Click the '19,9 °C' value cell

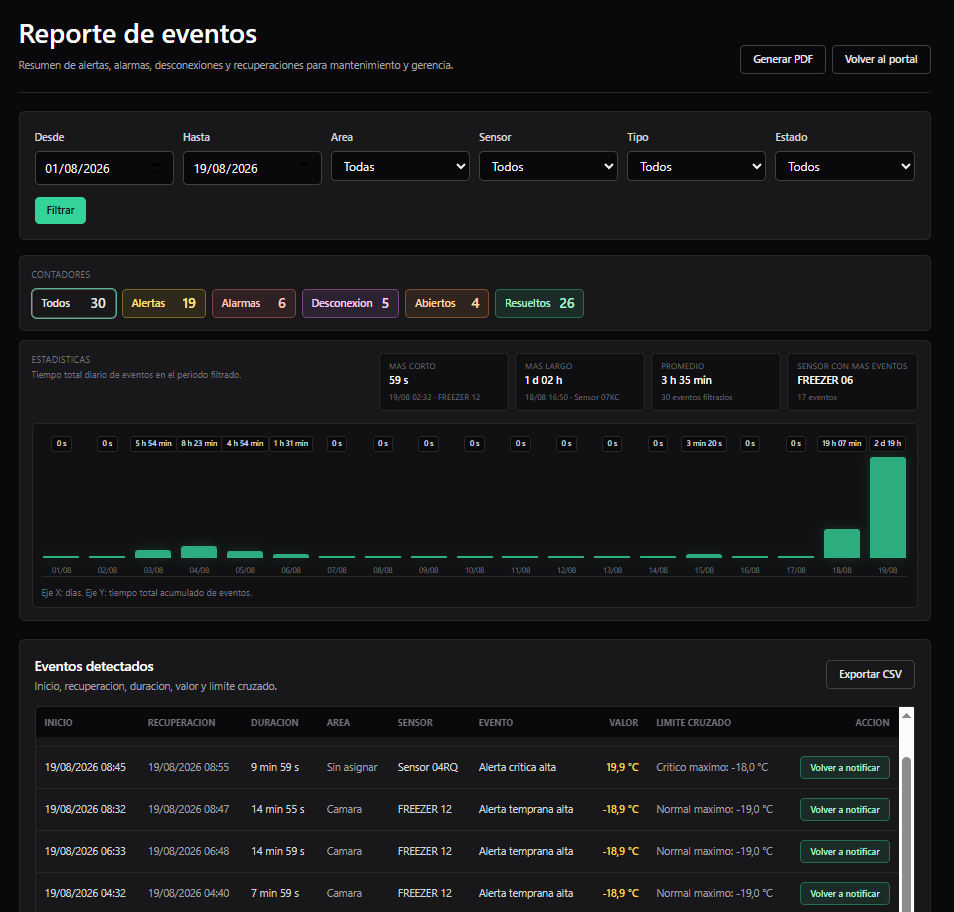(x=622, y=767)
